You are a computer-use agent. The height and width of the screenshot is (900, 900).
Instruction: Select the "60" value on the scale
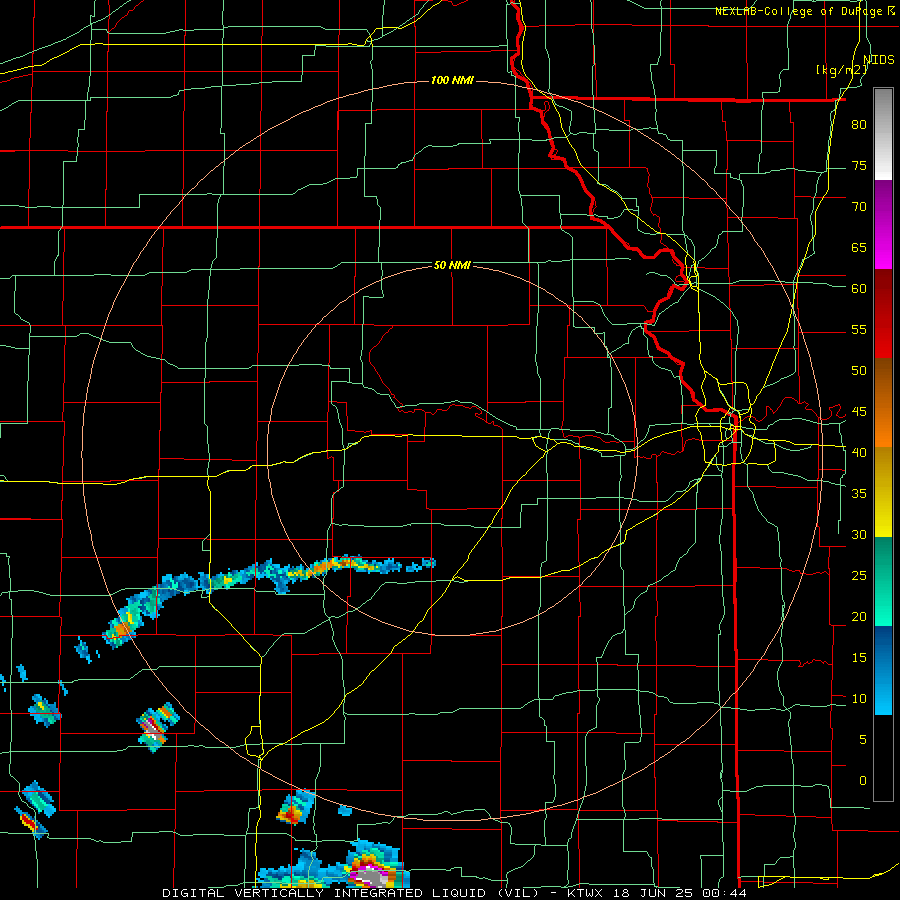coord(859,289)
